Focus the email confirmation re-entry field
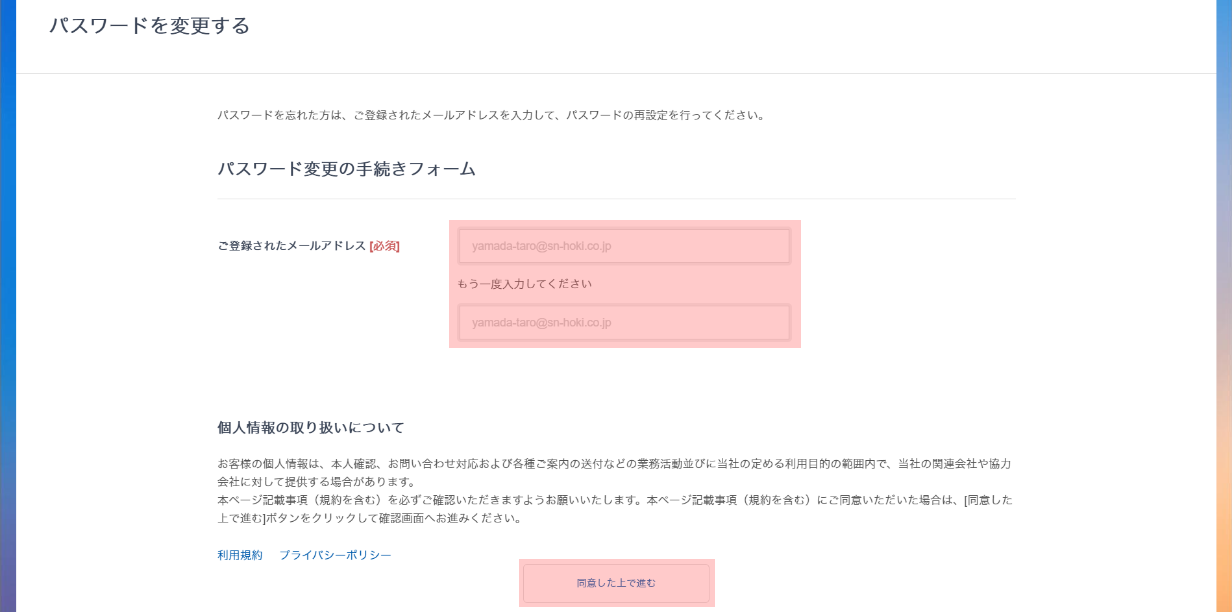 624,323
